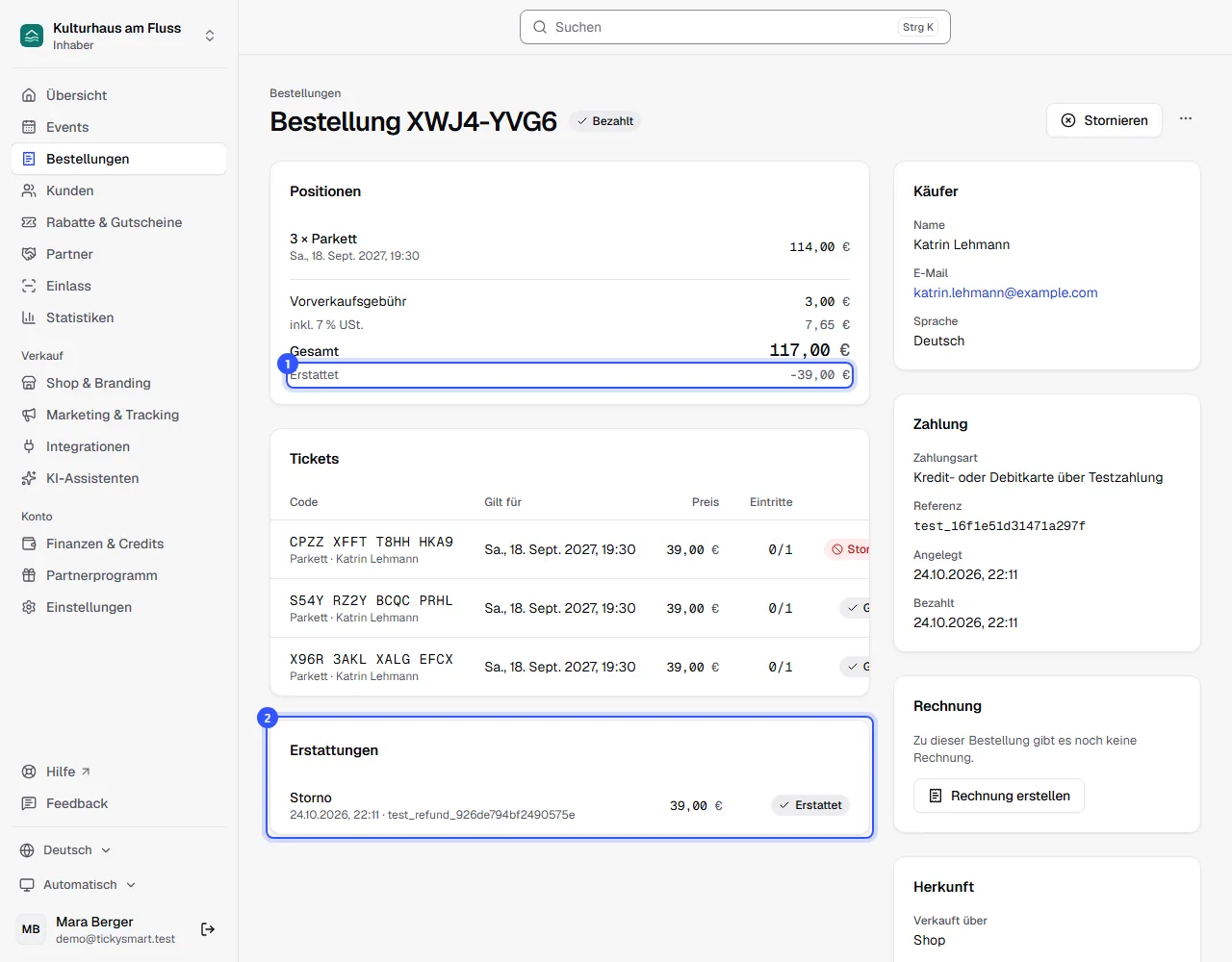Click the Erstattet status badge

coord(810,805)
